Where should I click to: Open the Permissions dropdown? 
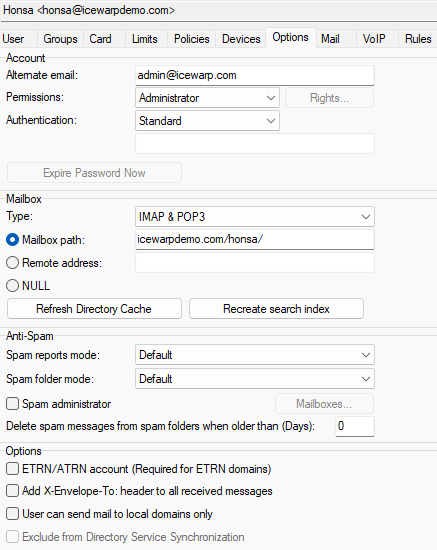point(207,98)
